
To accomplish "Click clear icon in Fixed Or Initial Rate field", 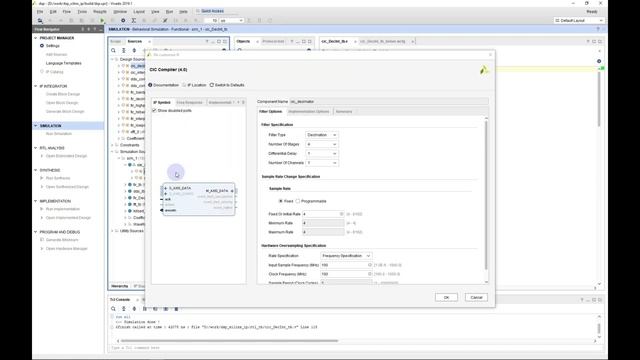I will 342,214.
